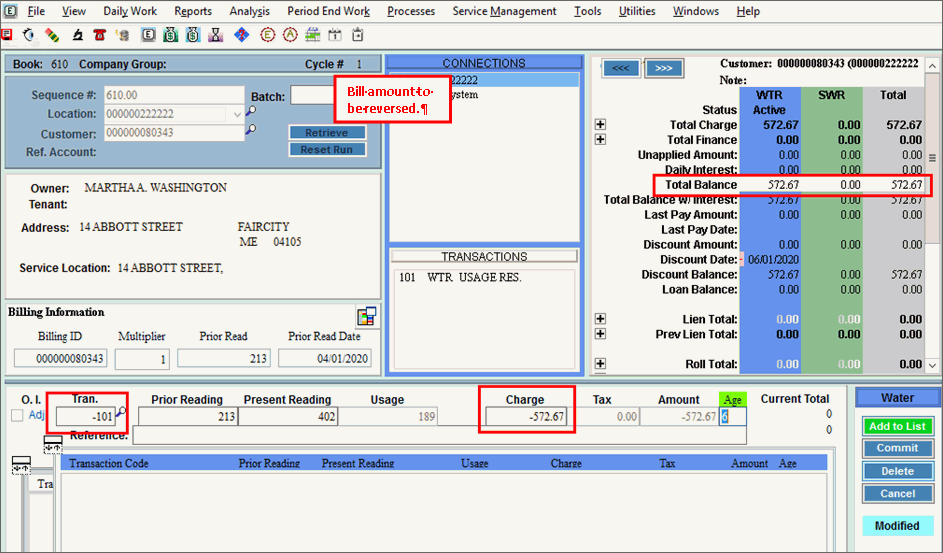This screenshot has height=553, width=943.
Task: Click the Billing Information grid icon
Action: tap(366, 316)
